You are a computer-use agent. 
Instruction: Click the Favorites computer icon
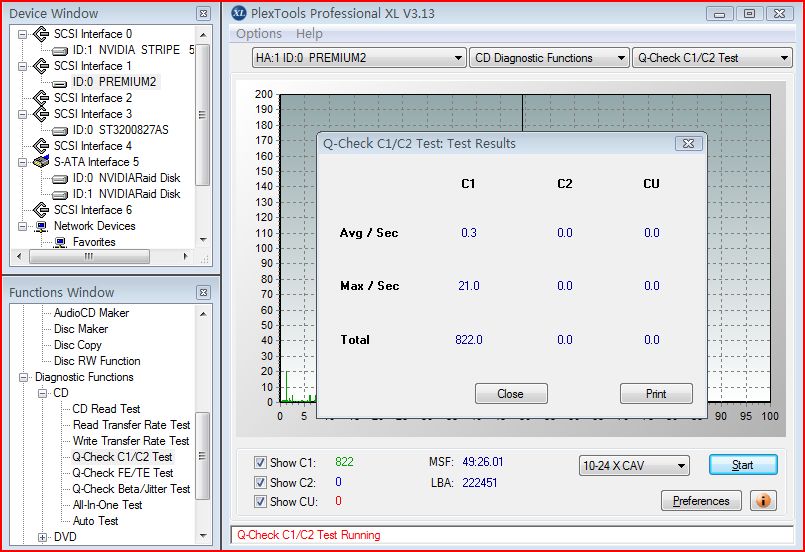[x=60, y=242]
